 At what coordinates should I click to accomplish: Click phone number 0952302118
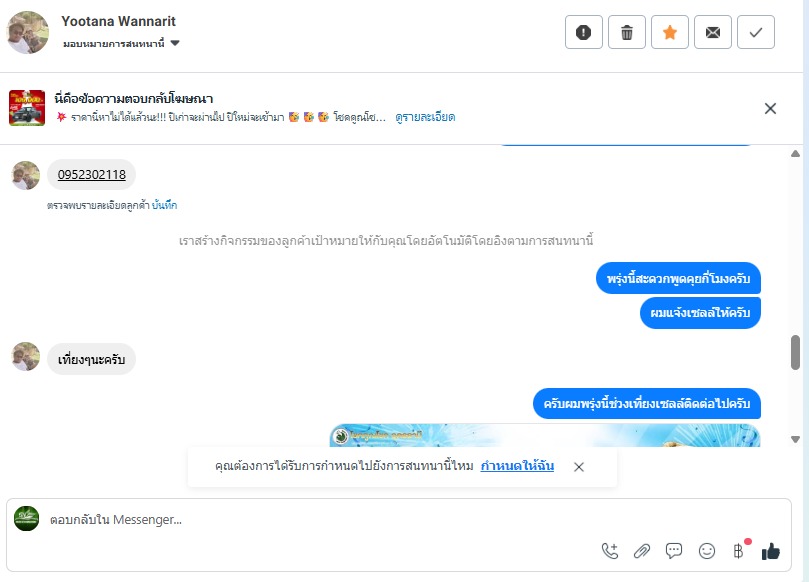[92, 174]
